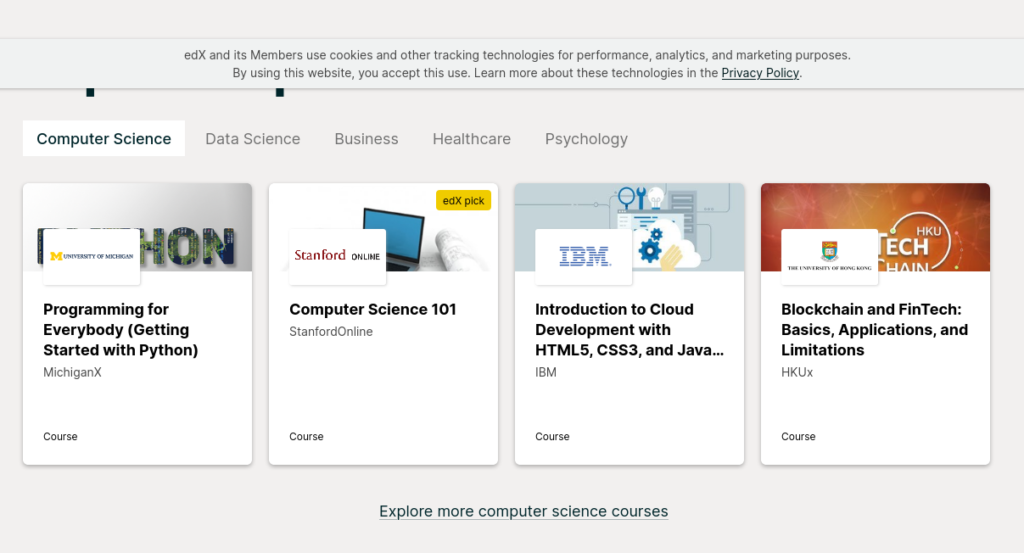Click the IBM logo
1024x553 pixels.
click(584, 257)
